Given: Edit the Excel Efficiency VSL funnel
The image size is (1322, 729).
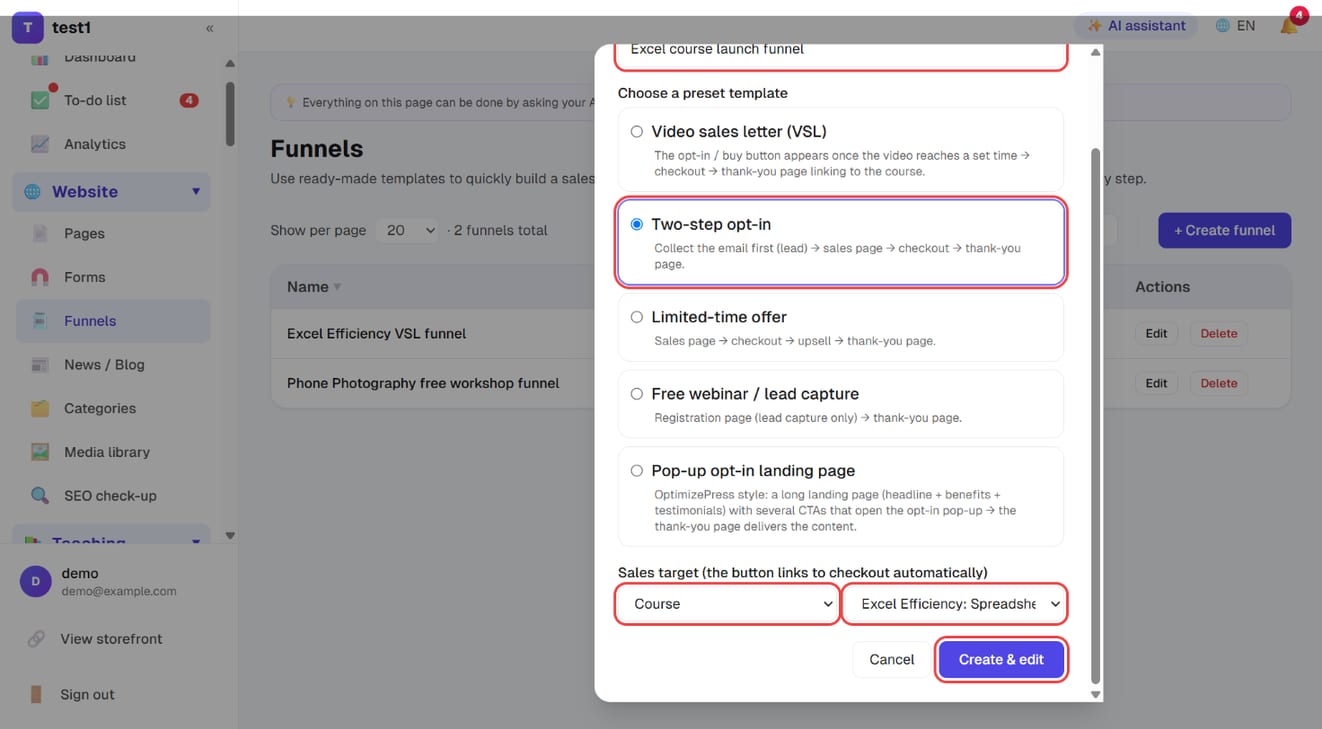Looking at the screenshot, I should (1156, 334).
